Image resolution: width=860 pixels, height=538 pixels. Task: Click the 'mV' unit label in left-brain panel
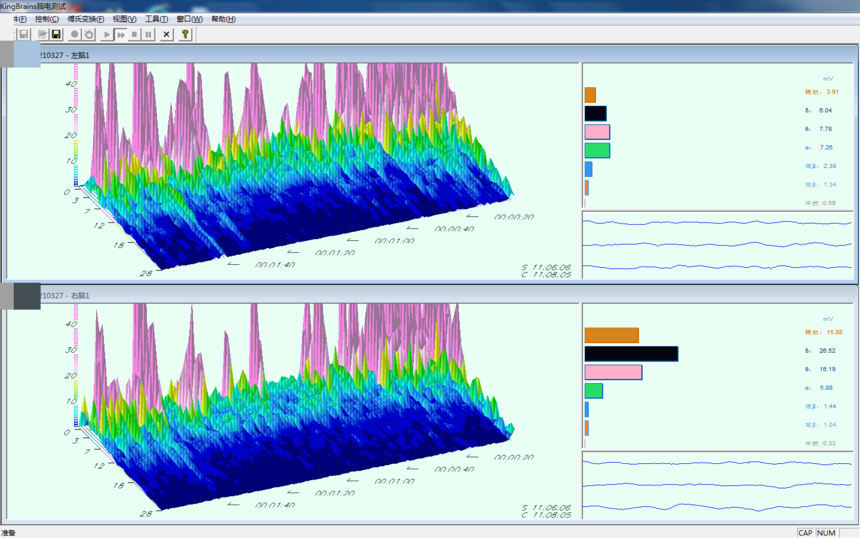(x=828, y=78)
